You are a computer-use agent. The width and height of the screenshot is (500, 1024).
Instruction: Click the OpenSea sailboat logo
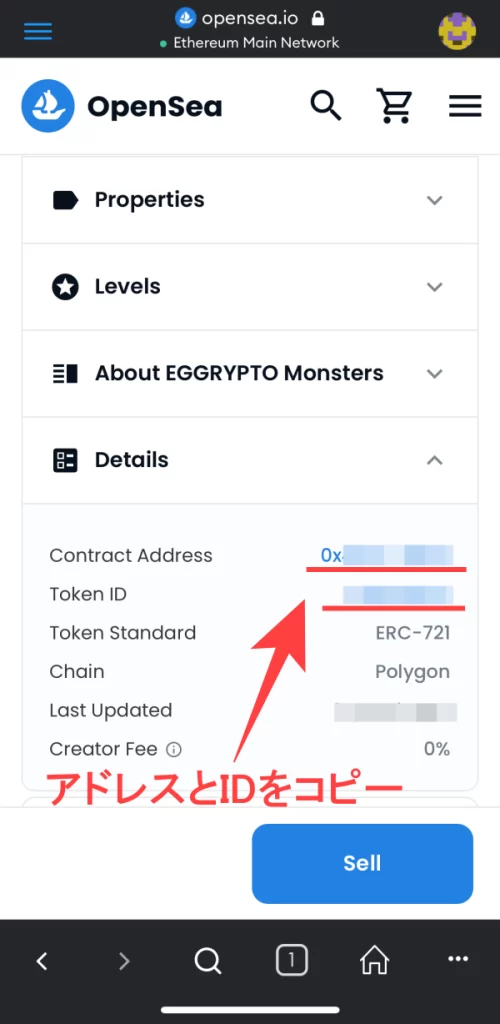(x=47, y=106)
